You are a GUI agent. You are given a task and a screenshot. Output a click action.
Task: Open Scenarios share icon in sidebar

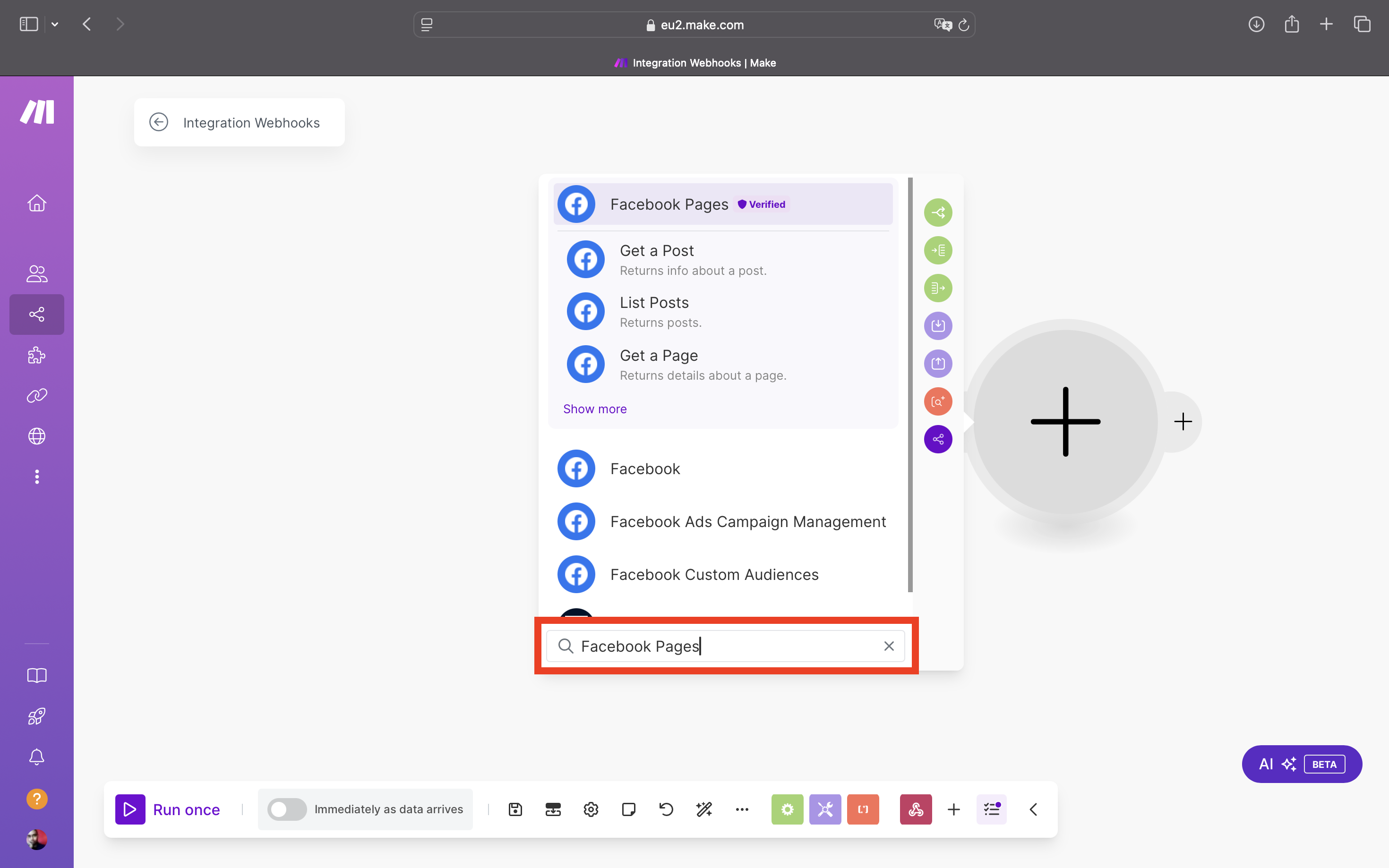click(x=37, y=314)
